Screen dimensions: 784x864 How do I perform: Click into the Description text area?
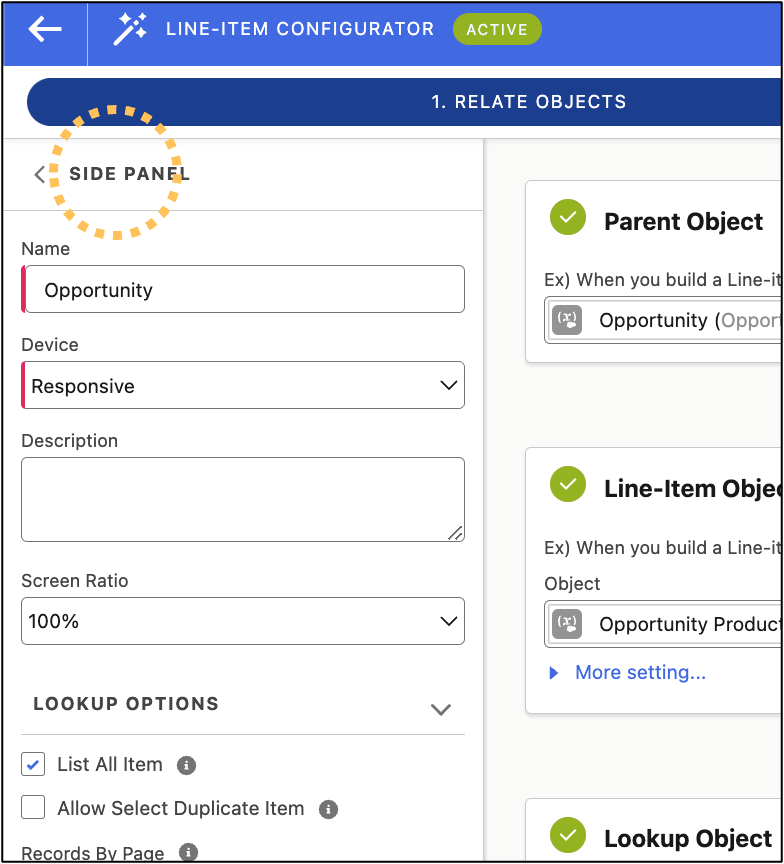[x=243, y=499]
